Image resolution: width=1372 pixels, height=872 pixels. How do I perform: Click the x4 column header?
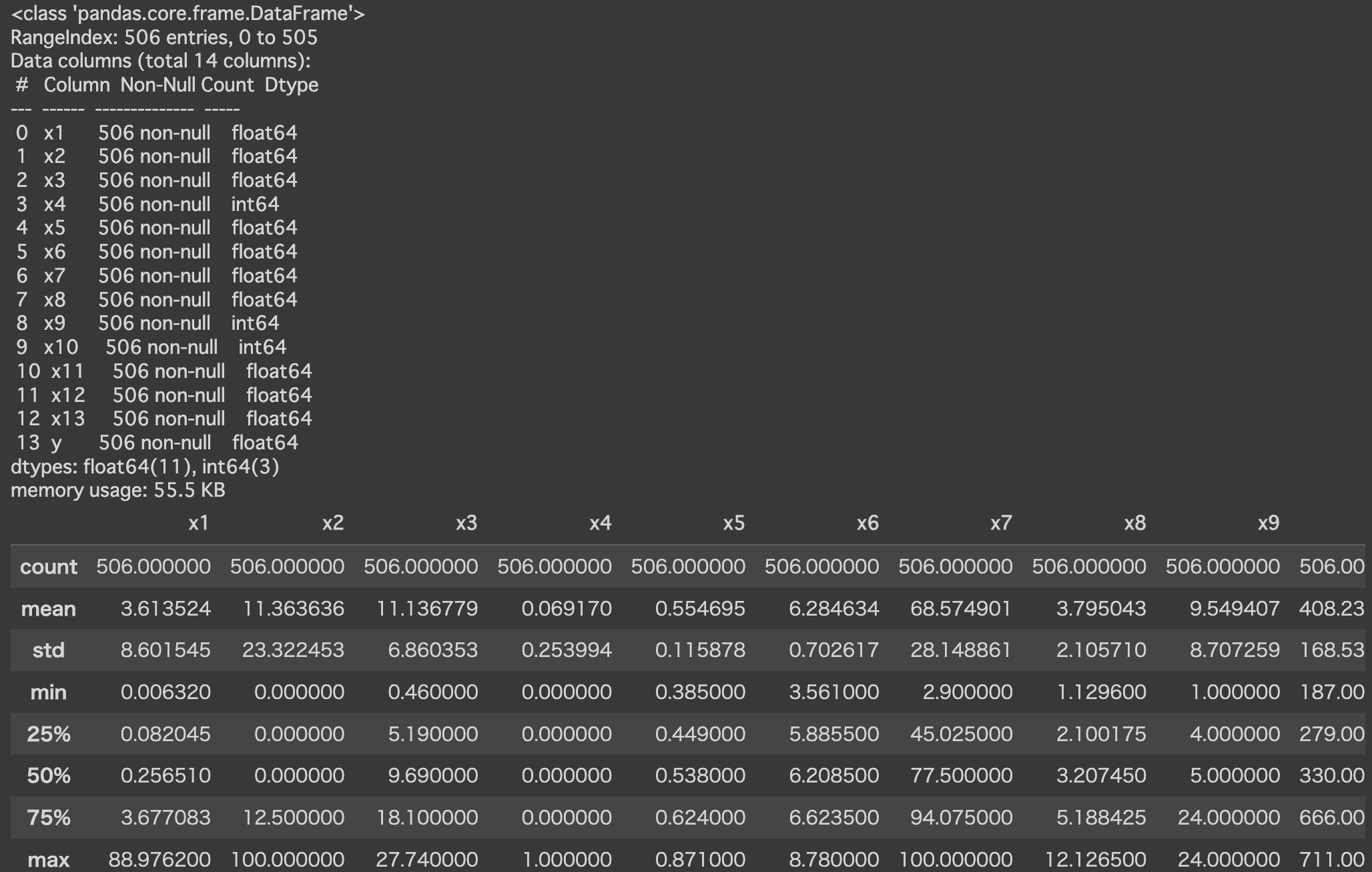pyautogui.click(x=600, y=523)
